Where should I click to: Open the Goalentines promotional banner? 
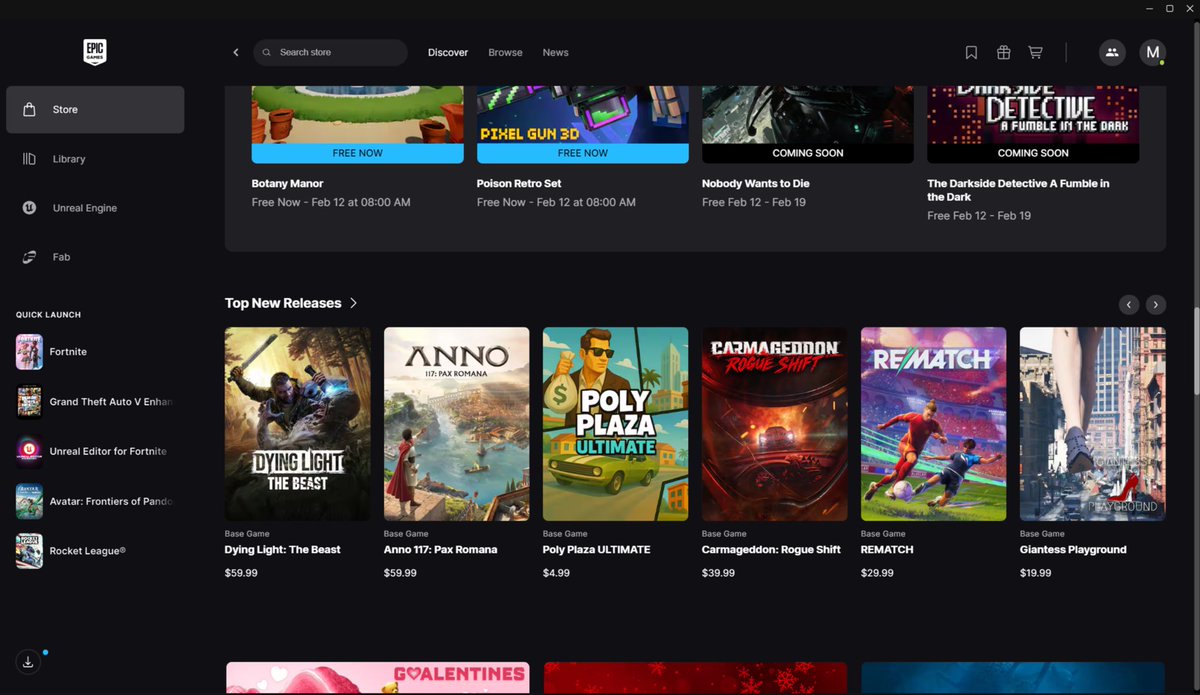[x=378, y=678]
